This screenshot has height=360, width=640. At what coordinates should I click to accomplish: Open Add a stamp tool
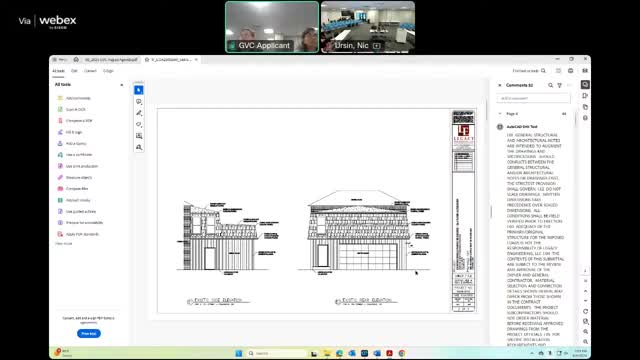click(72, 144)
